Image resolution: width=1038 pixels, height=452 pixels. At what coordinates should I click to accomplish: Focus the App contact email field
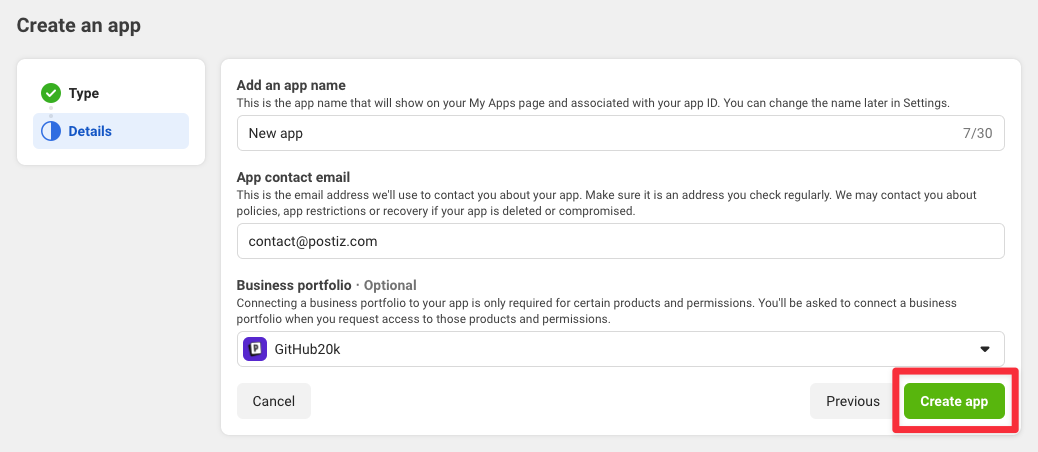(x=620, y=241)
